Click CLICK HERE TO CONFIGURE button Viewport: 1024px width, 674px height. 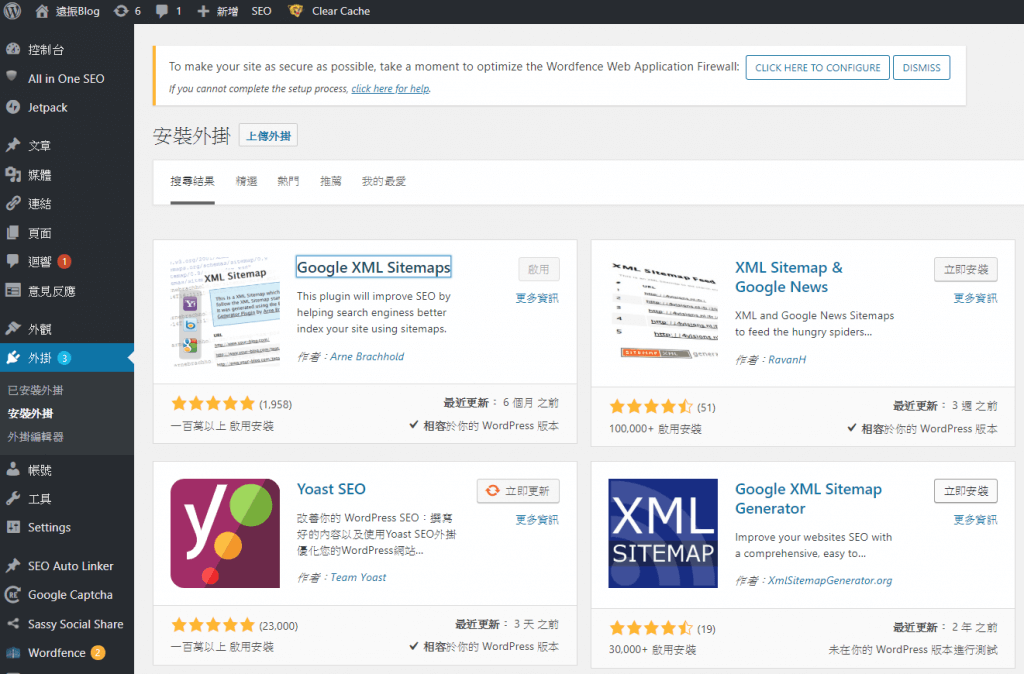pyautogui.click(x=818, y=67)
